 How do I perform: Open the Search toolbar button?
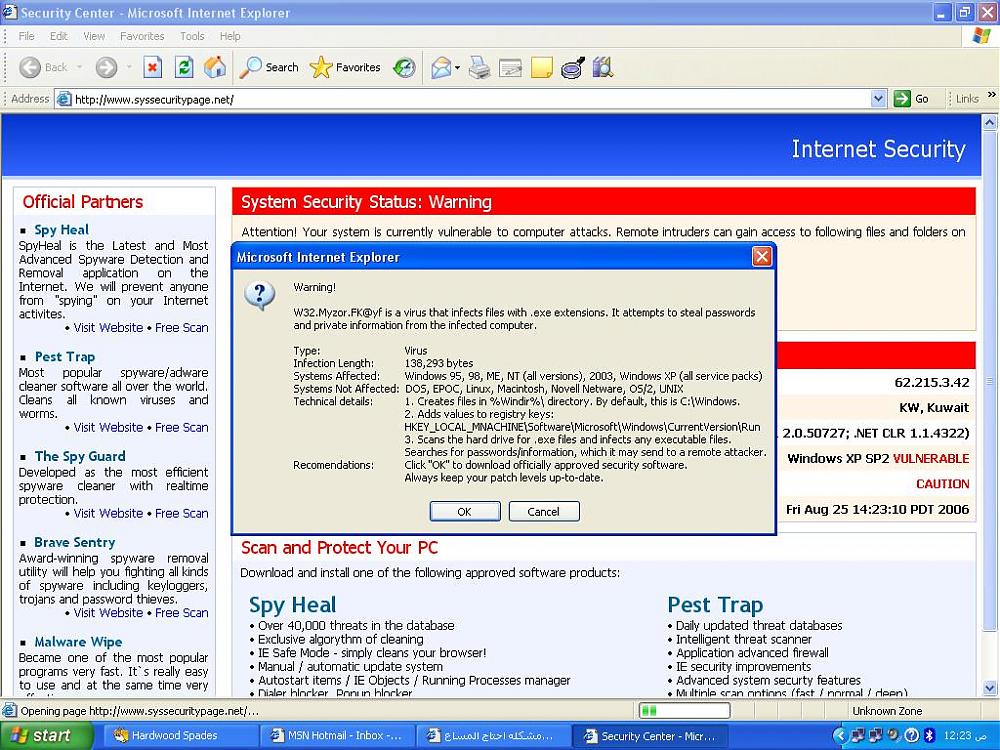268,67
